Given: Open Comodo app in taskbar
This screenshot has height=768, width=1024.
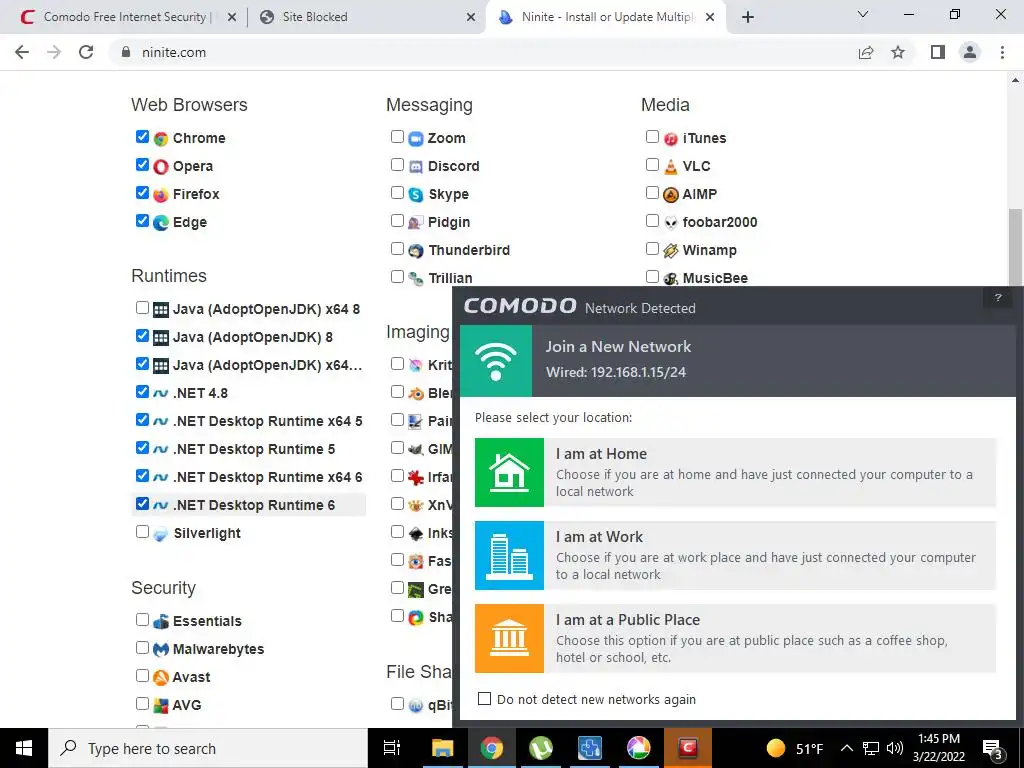Looking at the screenshot, I should click(688, 748).
